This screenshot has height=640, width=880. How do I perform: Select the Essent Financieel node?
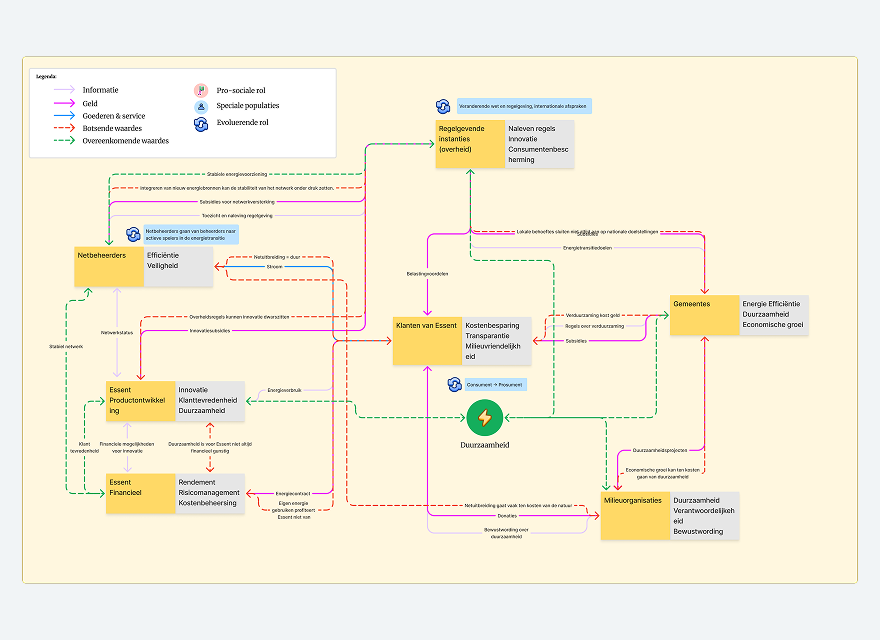click(141, 493)
